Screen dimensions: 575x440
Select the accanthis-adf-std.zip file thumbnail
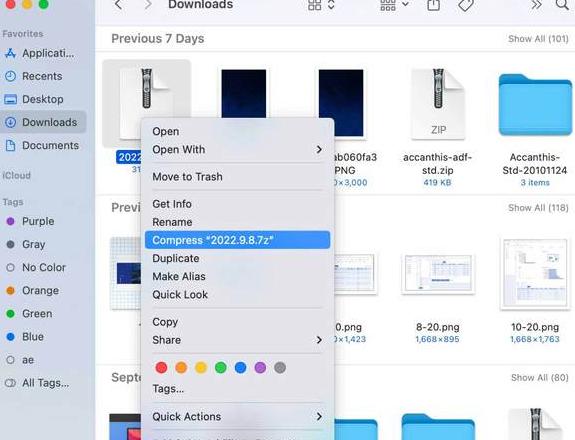[x=438, y=104]
